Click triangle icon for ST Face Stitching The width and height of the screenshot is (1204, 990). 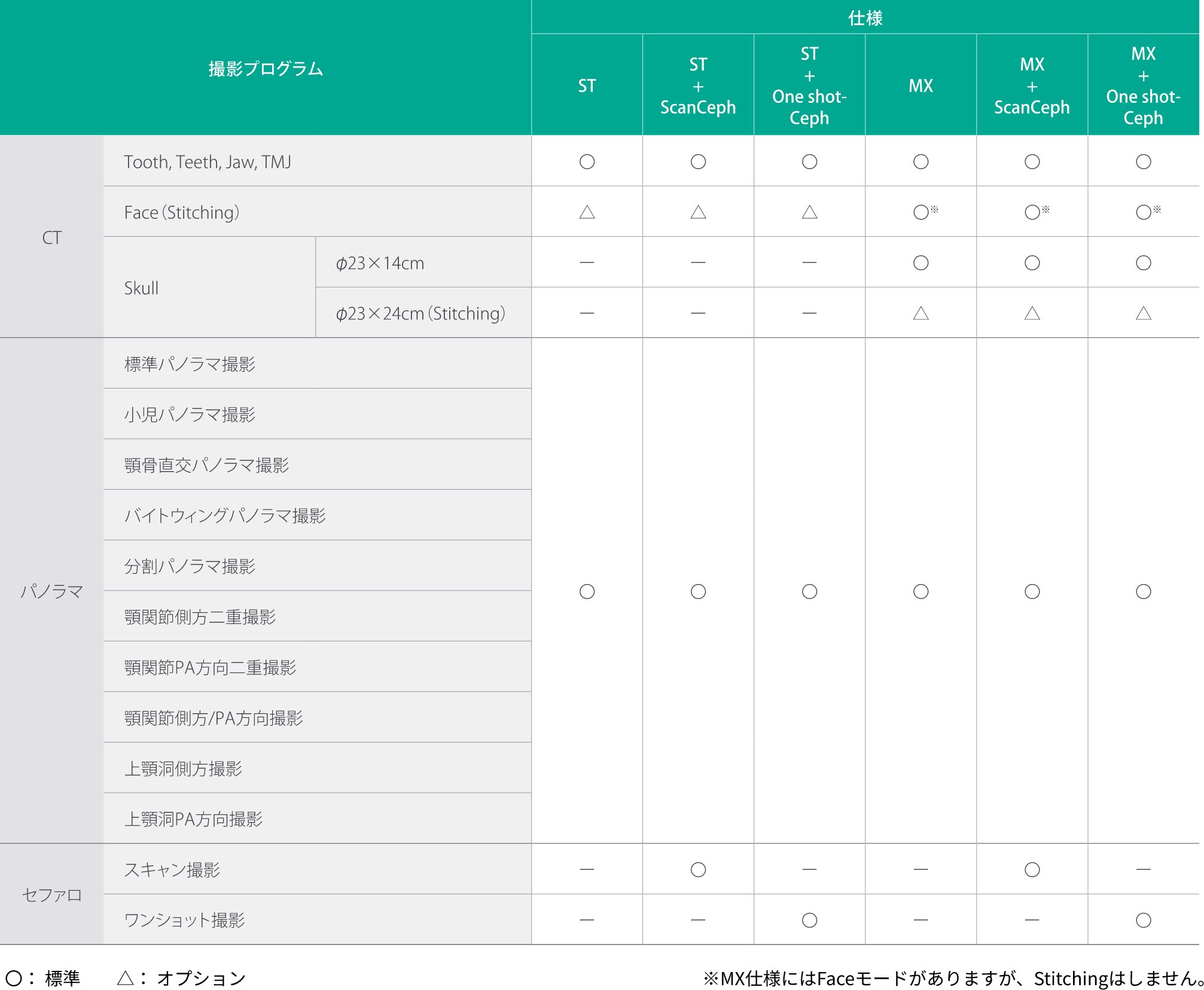587,212
